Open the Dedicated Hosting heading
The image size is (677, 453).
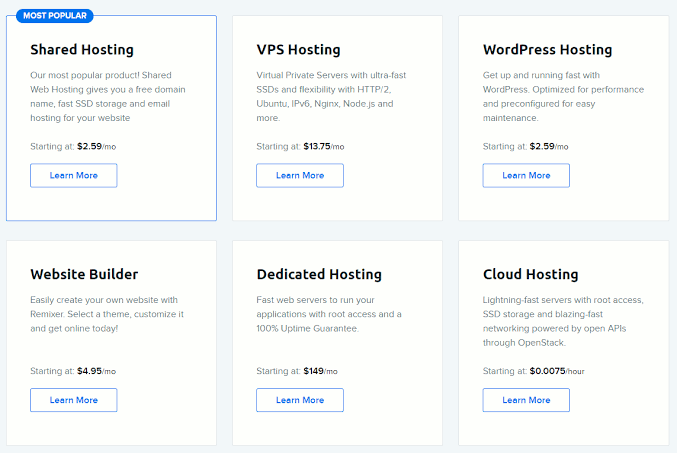tap(319, 274)
